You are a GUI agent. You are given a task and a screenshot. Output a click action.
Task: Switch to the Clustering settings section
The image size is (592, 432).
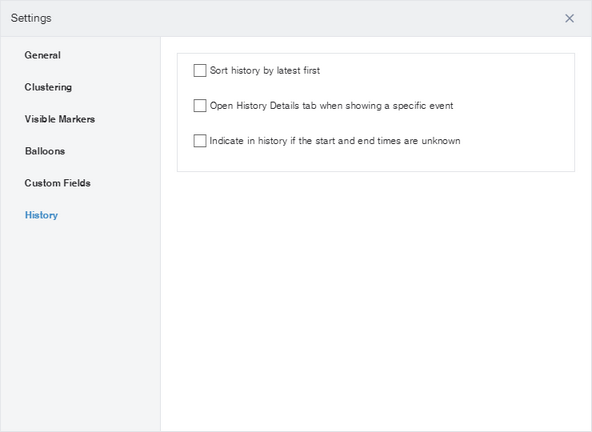48,87
